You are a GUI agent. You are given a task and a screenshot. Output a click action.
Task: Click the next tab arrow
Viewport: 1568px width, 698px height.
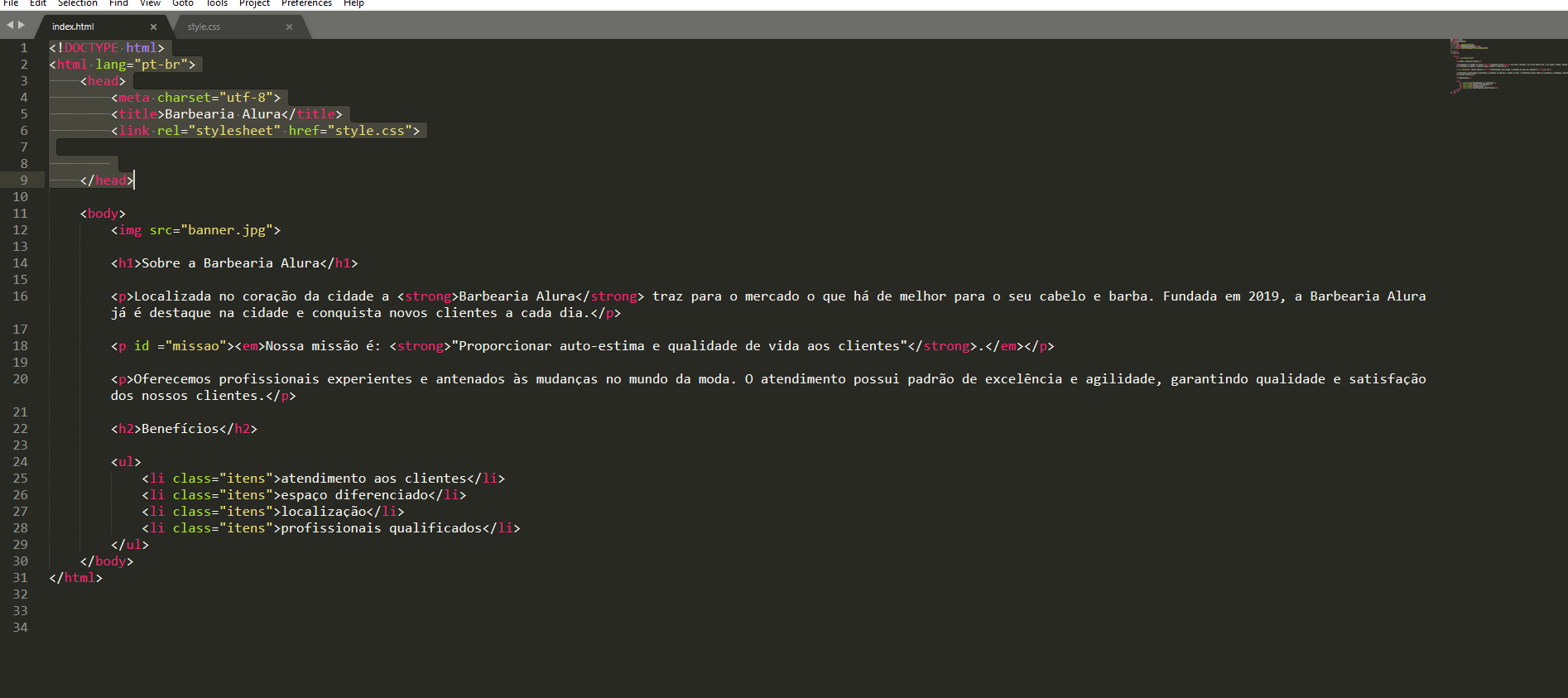22,25
